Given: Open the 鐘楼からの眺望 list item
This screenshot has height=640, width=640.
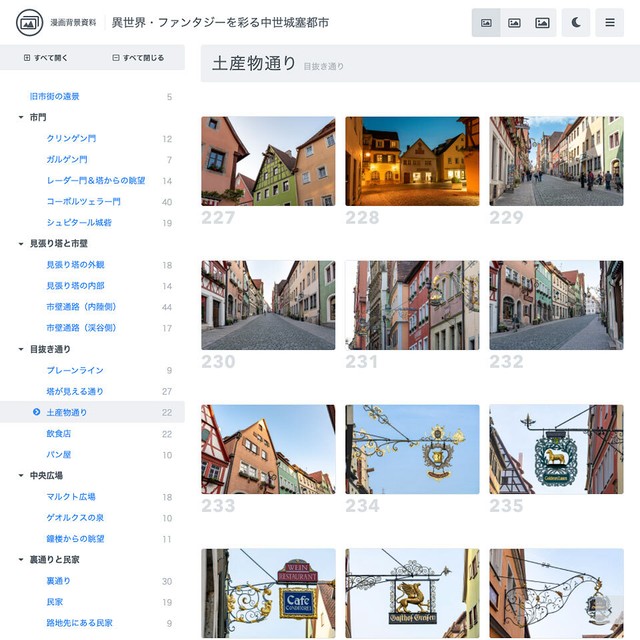Looking at the screenshot, I should coord(75,539).
